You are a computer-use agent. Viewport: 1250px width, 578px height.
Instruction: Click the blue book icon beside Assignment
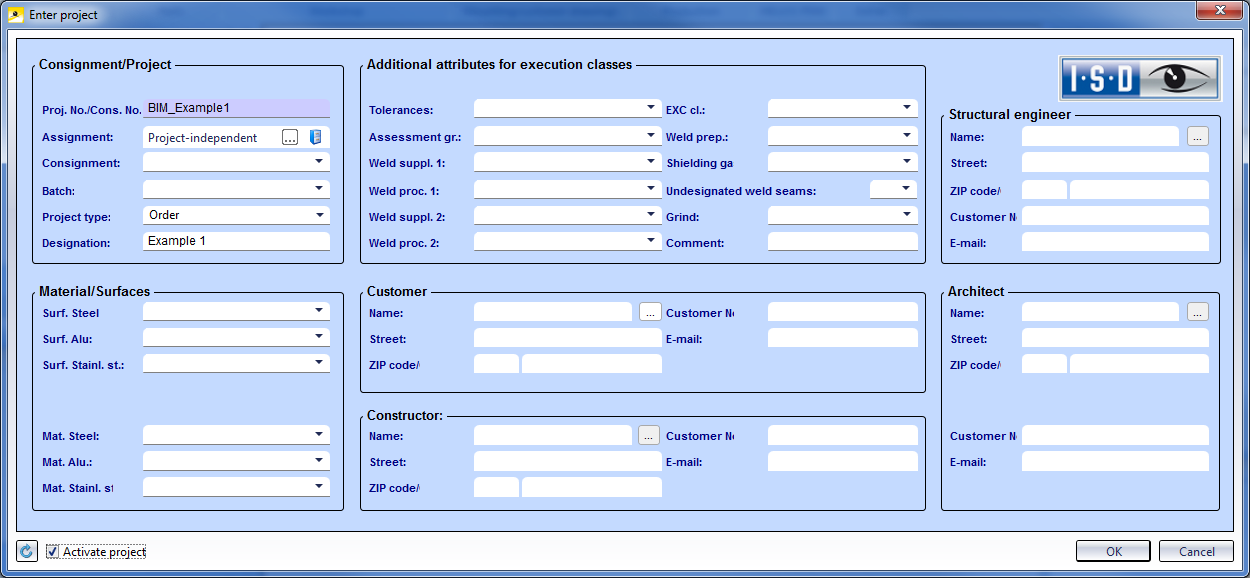(x=315, y=138)
